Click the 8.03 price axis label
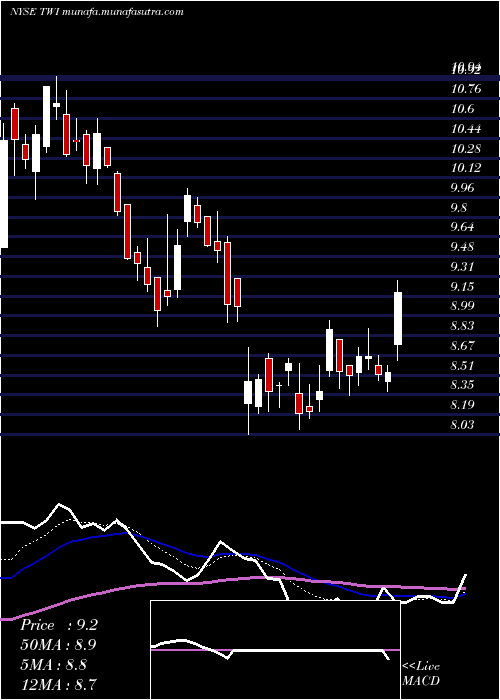Viewport: 500px width, 700px height. [x=462, y=424]
